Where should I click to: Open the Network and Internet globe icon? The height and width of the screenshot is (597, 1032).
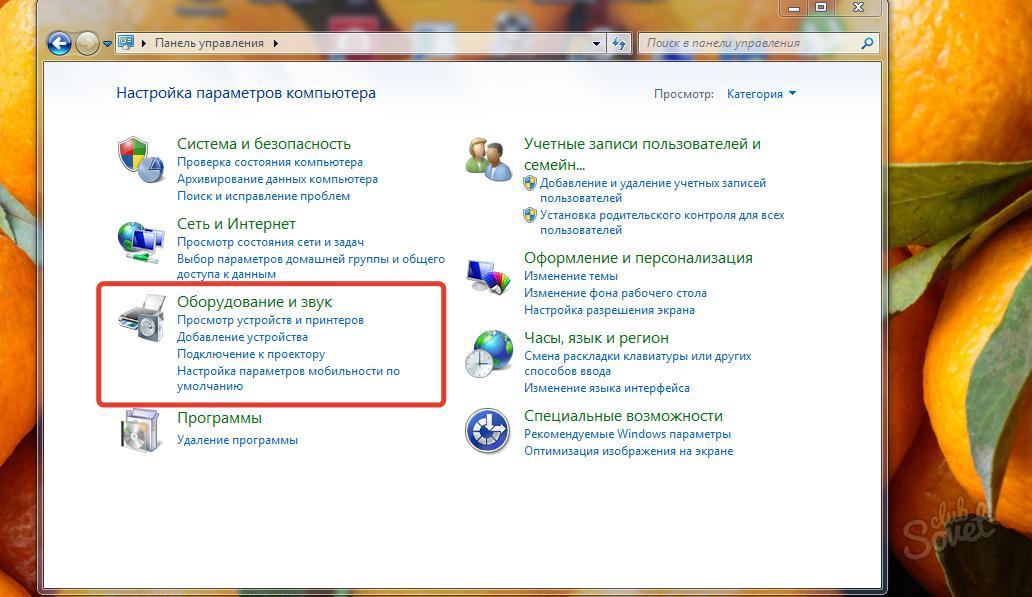140,242
